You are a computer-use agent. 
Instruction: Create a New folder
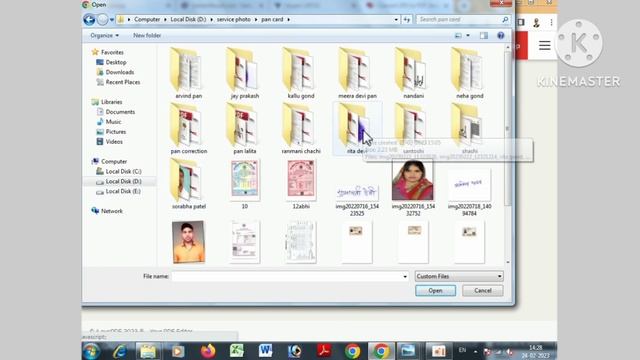[x=147, y=36]
